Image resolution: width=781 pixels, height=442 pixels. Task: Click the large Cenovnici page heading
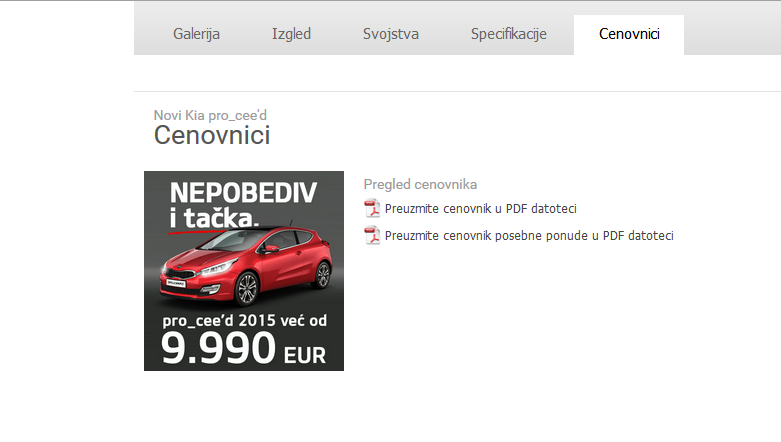[212, 136]
